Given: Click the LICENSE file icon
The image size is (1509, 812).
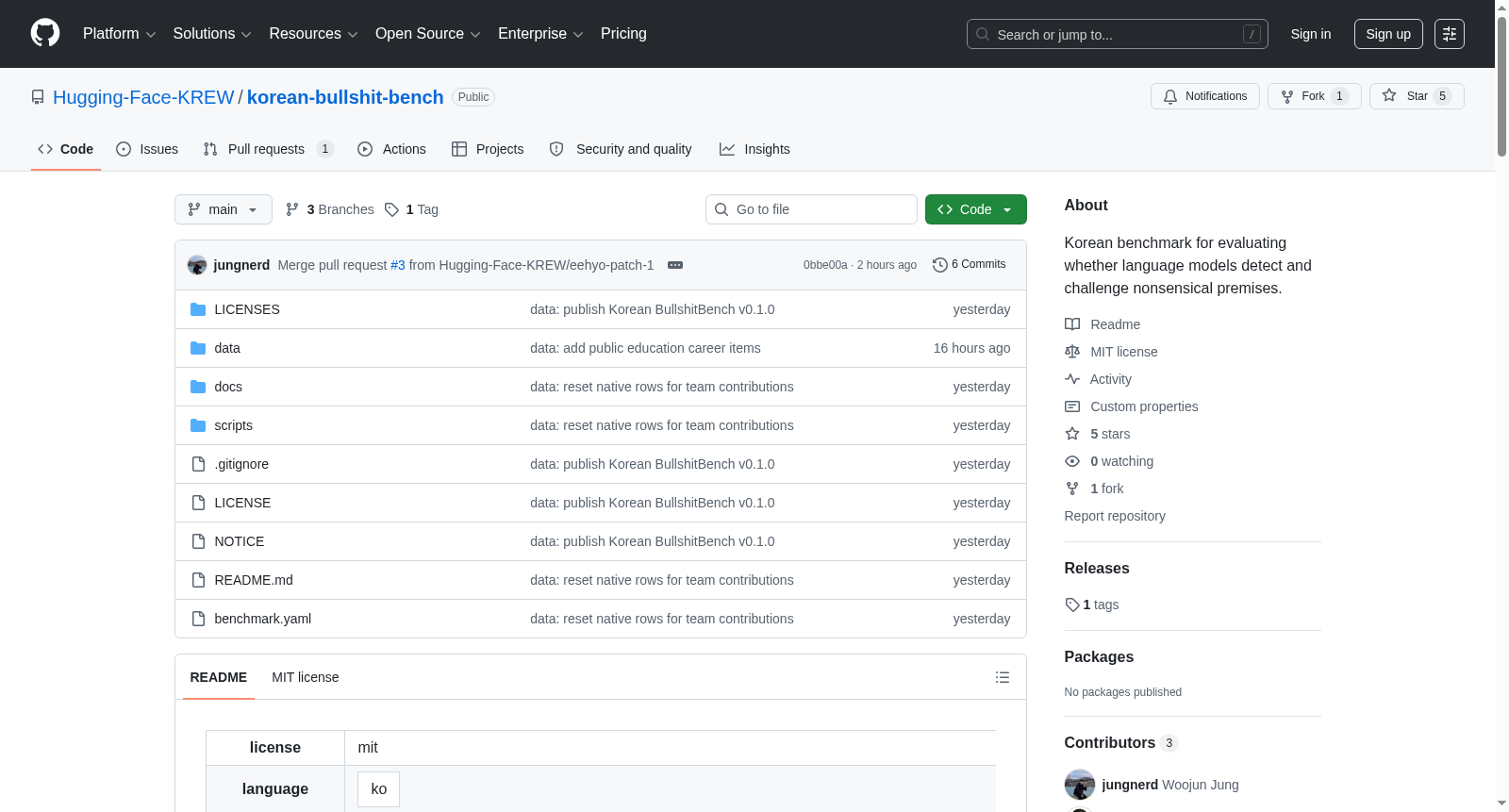Looking at the screenshot, I should pyautogui.click(x=198, y=503).
